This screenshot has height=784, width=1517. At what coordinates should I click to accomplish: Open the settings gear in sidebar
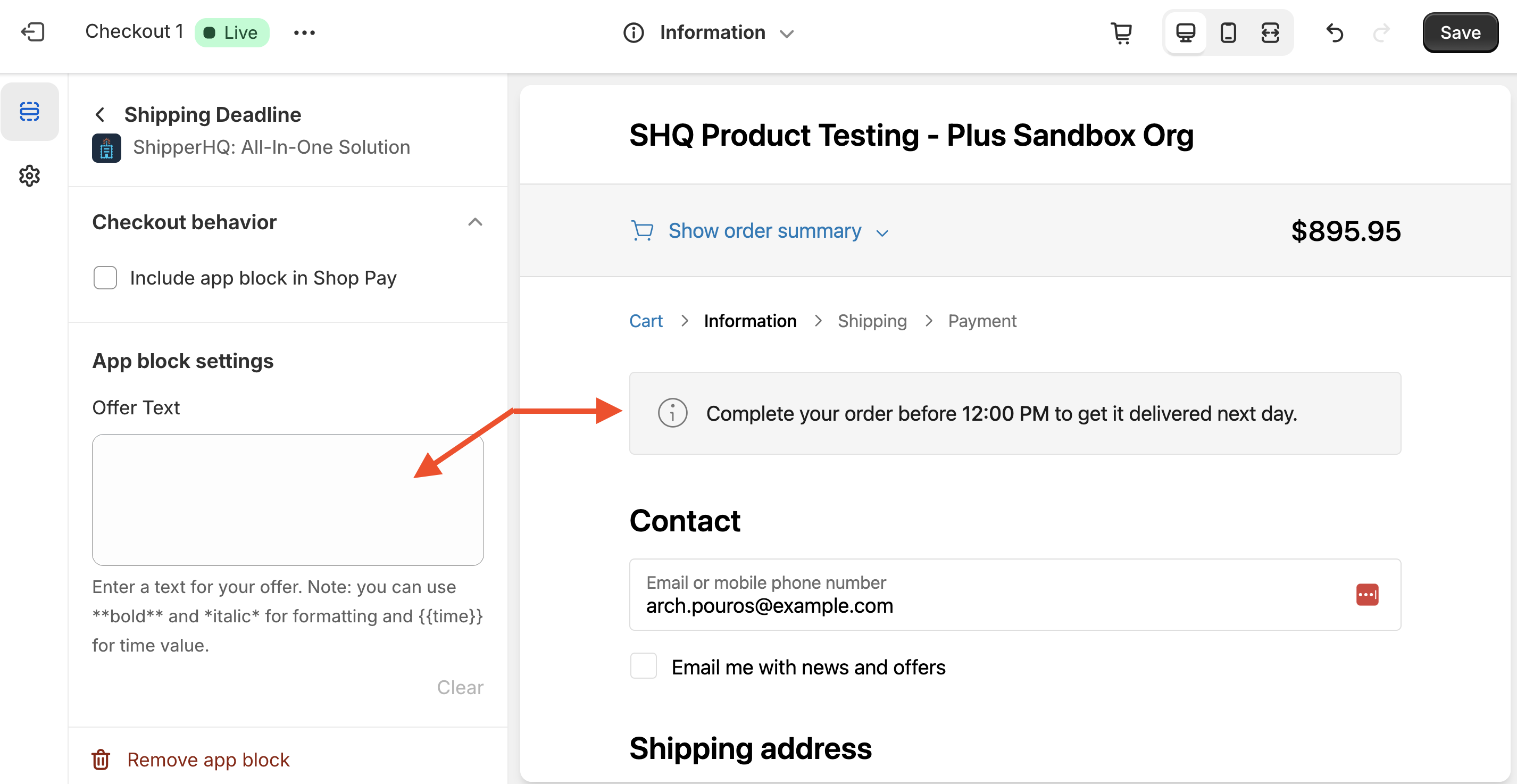[29, 176]
